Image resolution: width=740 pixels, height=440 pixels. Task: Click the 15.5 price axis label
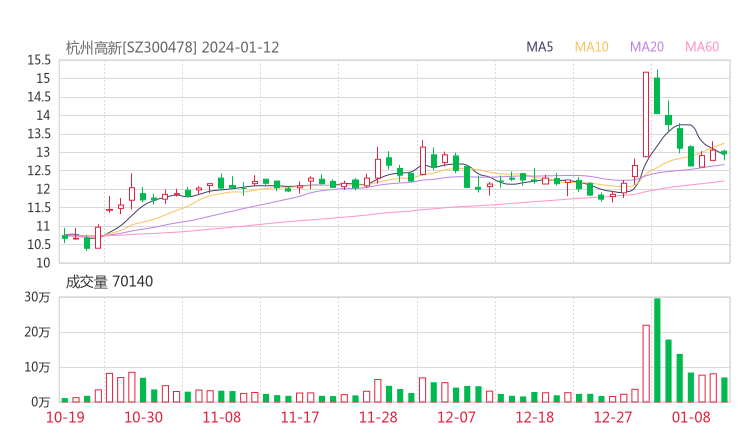[39, 60]
